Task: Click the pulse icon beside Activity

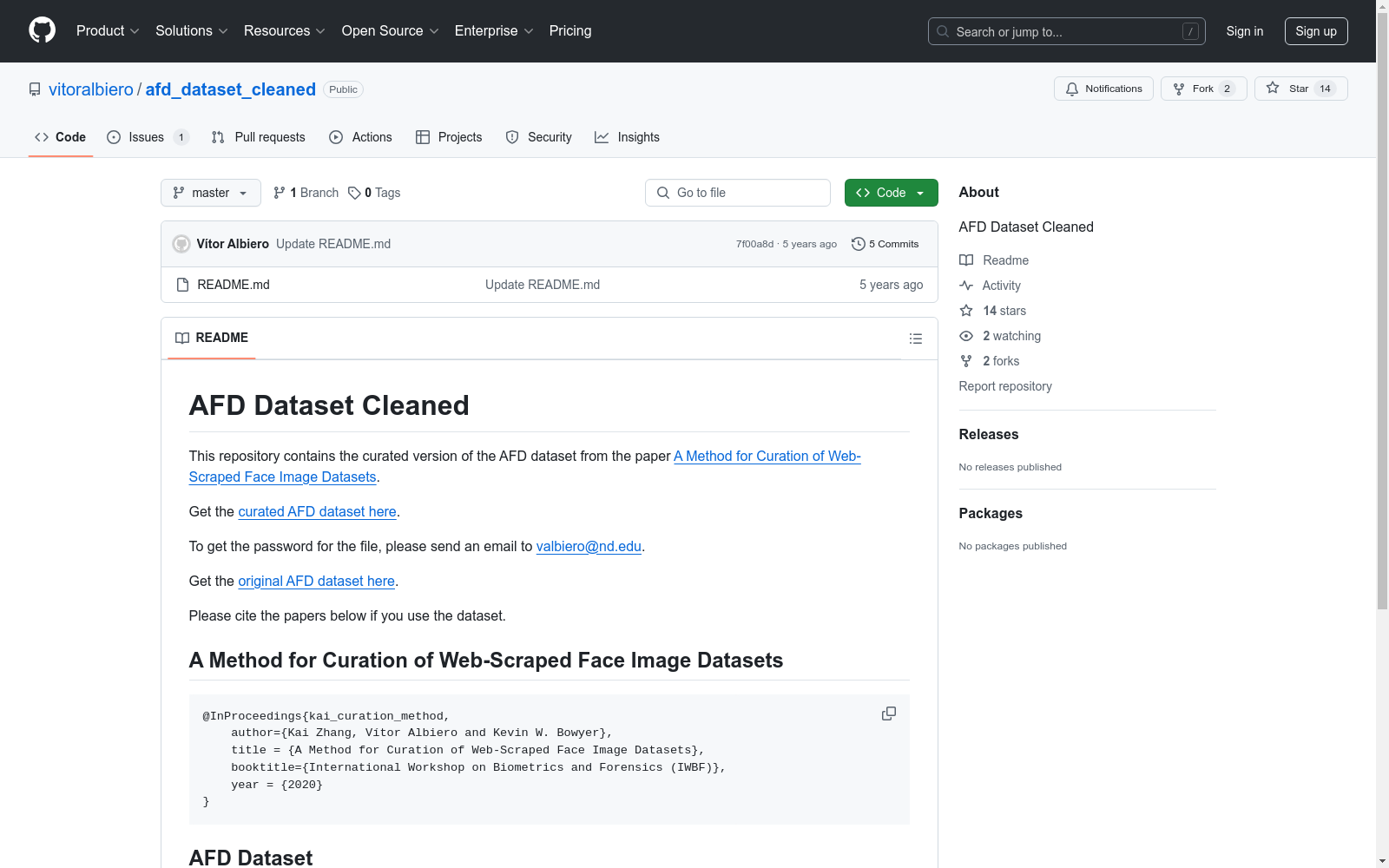Action: (966, 286)
